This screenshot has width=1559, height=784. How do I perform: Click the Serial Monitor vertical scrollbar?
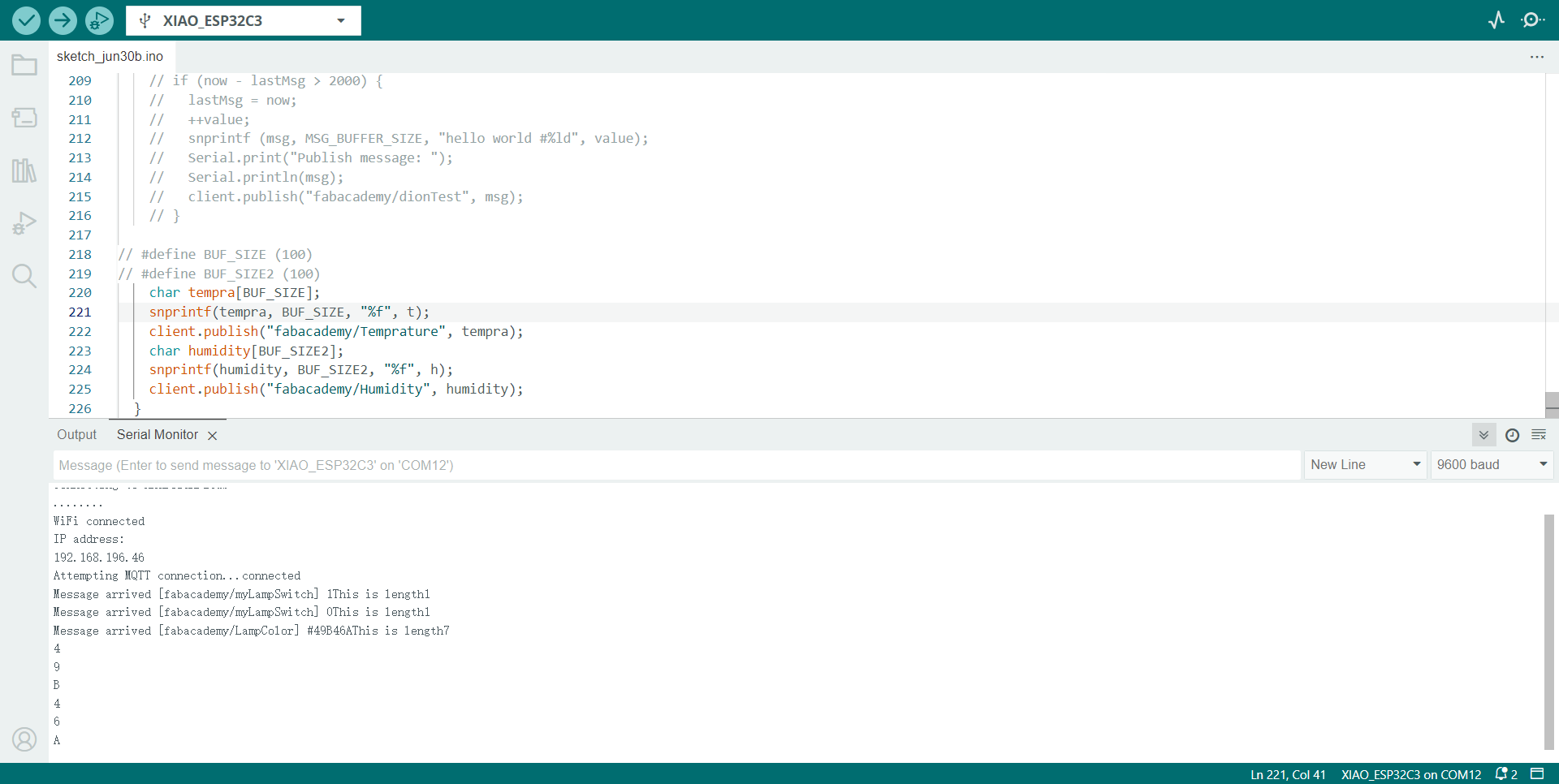click(x=1549, y=631)
